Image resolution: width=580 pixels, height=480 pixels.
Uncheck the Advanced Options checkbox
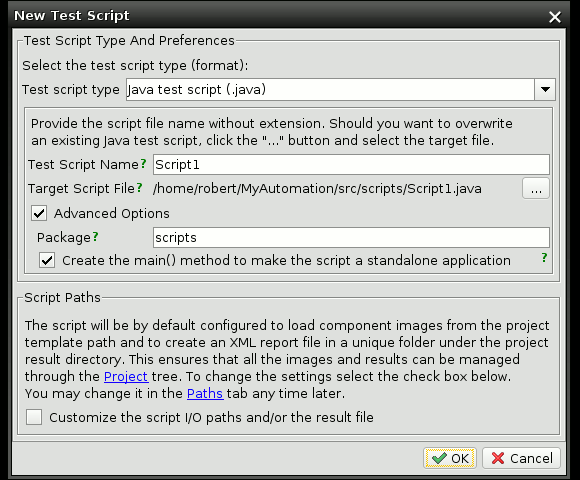(x=39, y=213)
